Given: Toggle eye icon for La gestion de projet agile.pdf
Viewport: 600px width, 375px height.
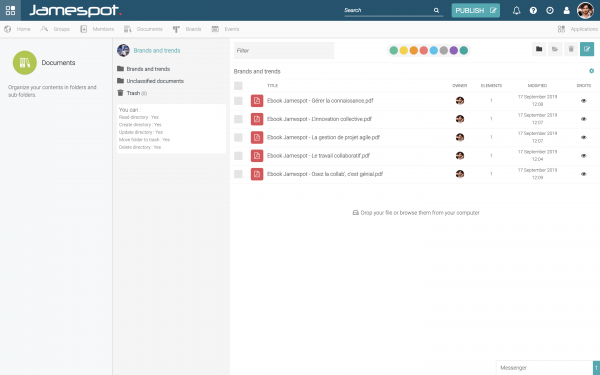Looking at the screenshot, I should click(584, 137).
